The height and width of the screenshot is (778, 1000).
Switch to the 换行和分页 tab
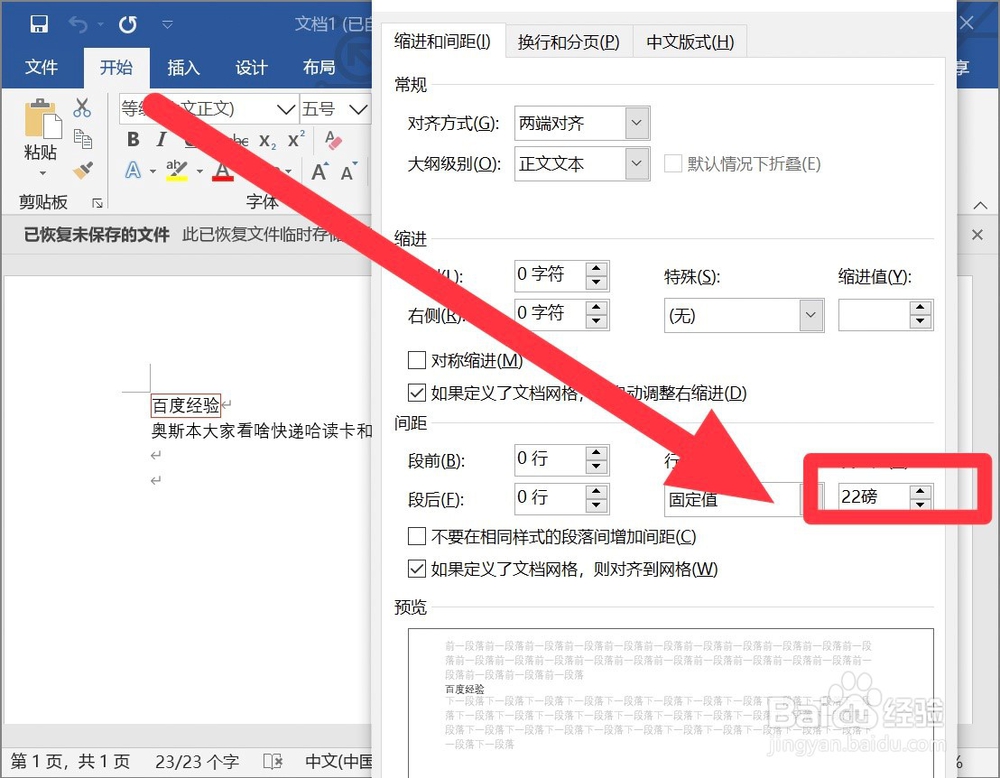point(569,42)
